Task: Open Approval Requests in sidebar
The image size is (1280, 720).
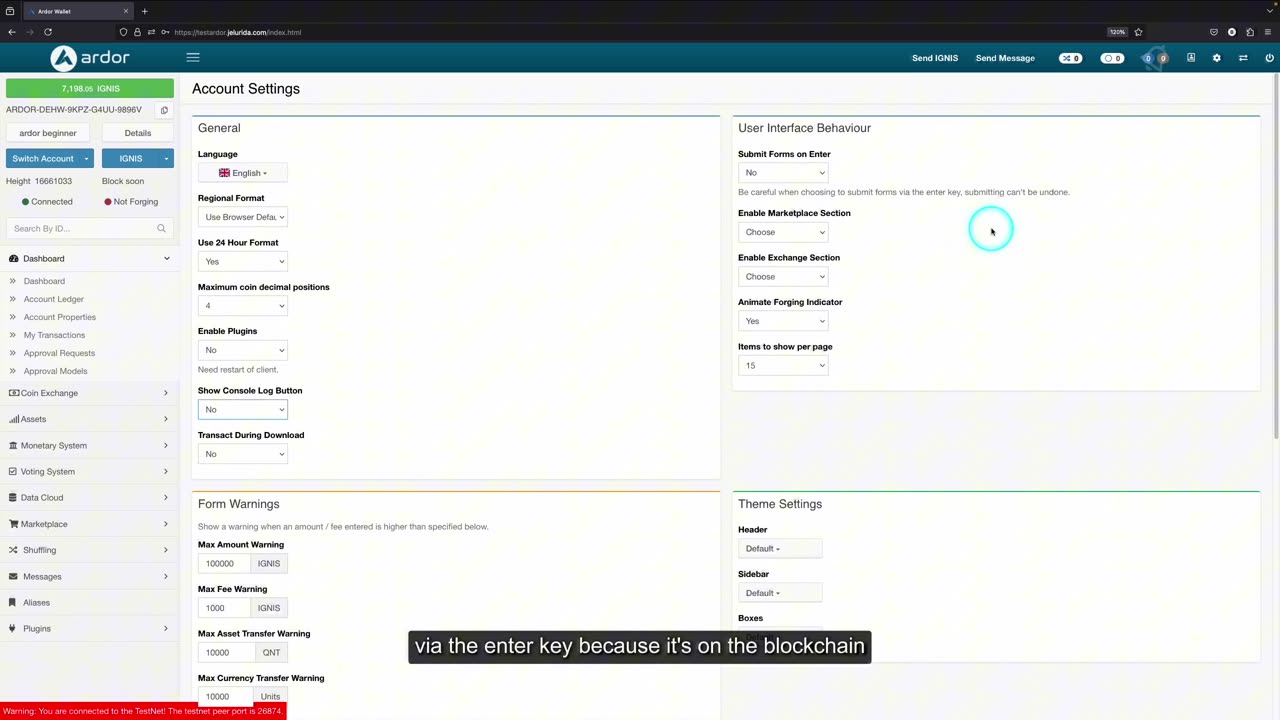Action: click(x=59, y=353)
